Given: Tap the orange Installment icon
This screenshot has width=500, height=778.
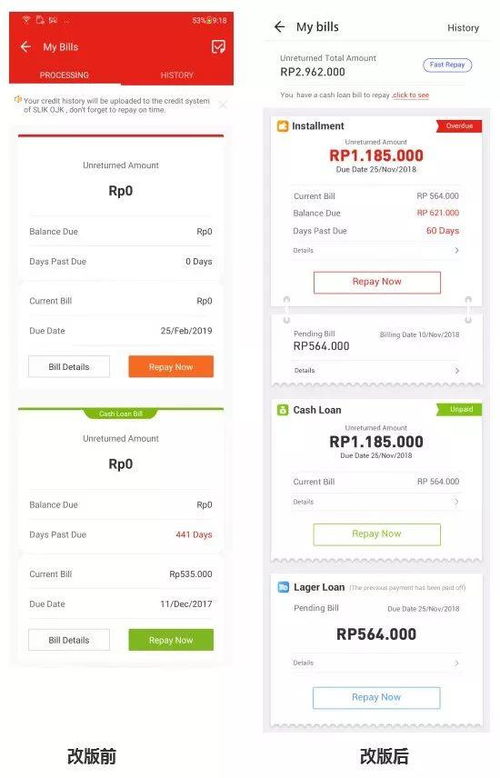Looking at the screenshot, I should 282,126.
